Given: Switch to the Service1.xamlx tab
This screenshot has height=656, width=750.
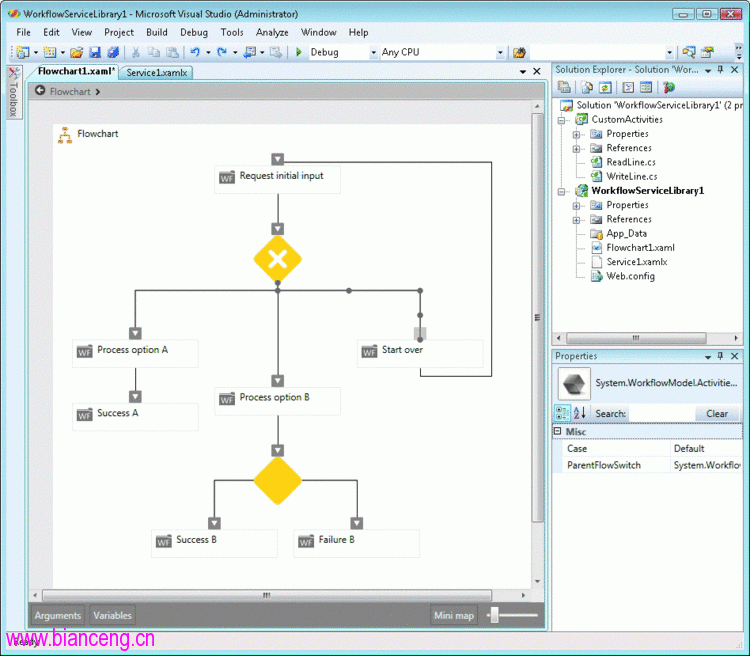Looking at the screenshot, I should [156, 73].
